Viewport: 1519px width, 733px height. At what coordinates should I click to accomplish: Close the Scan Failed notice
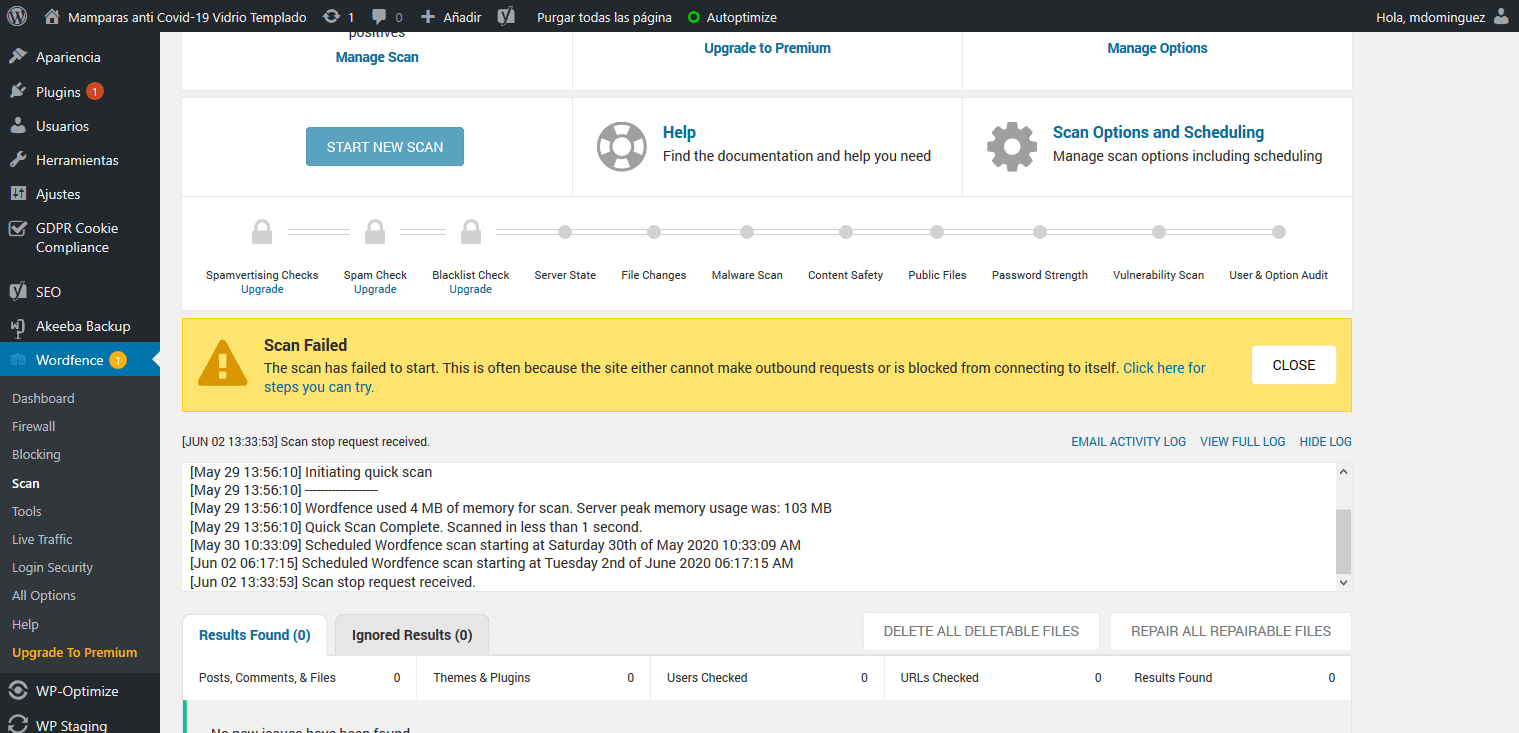point(1294,365)
